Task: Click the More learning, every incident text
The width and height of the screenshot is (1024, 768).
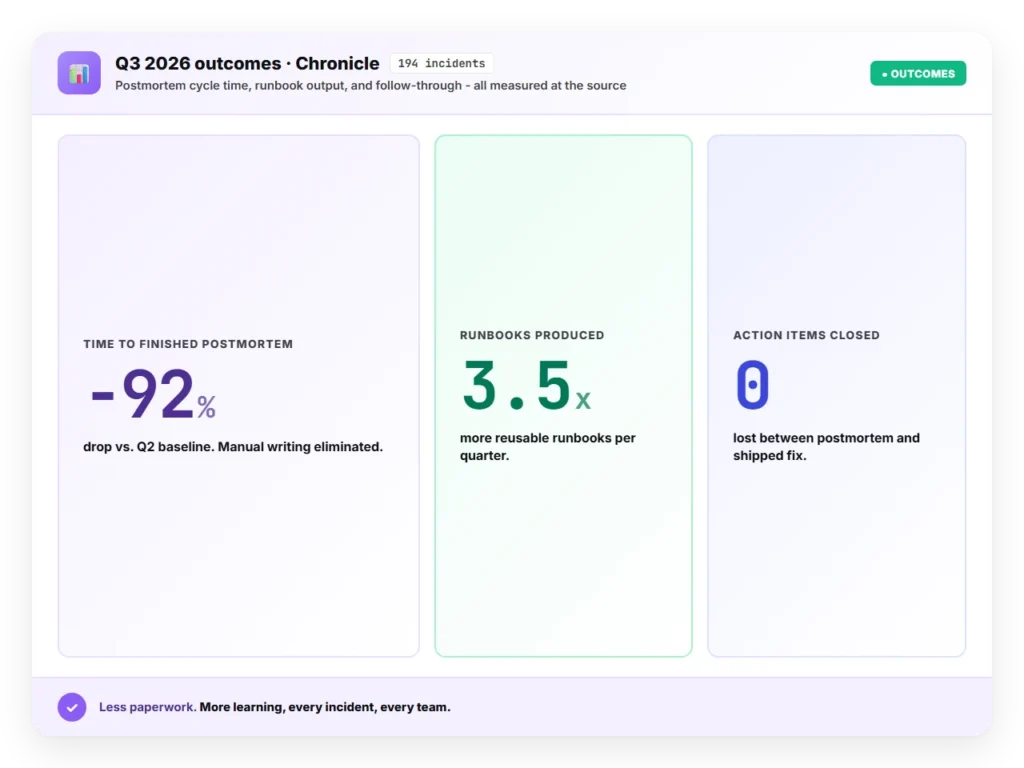Action: pyautogui.click(x=325, y=707)
